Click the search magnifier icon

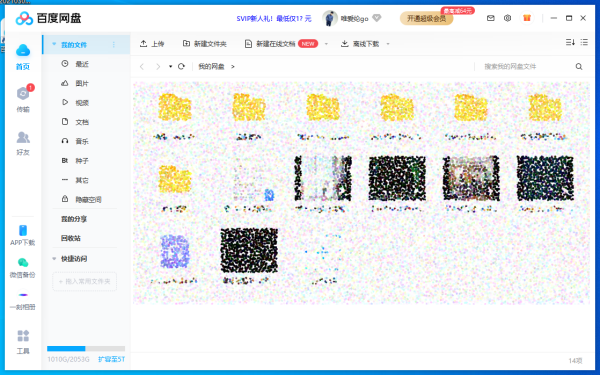579,67
